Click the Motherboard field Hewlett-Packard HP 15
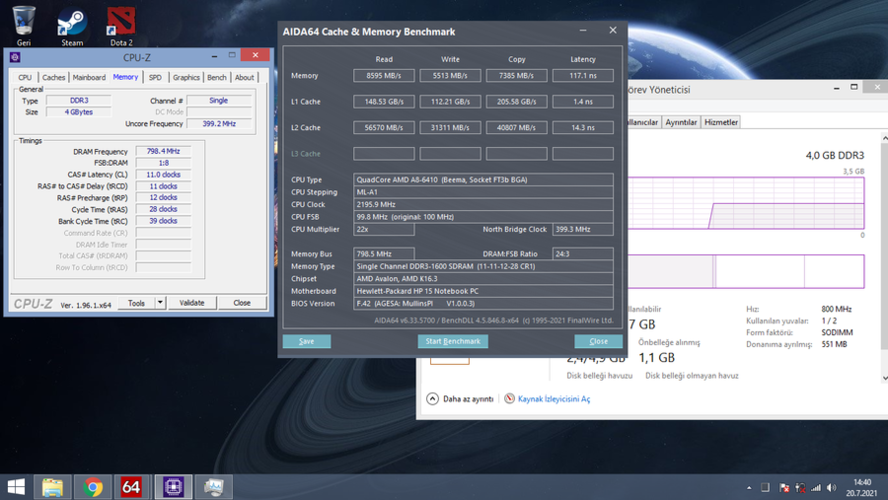Viewport: 888px width, 500px height. tap(483, 291)
